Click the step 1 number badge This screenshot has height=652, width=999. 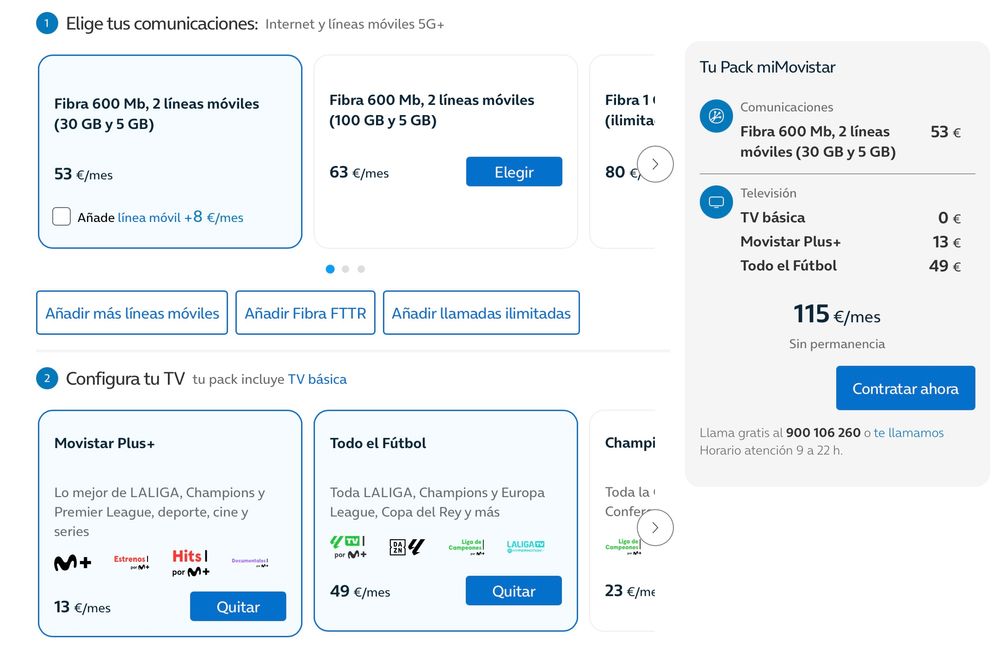(x=47, y=24)
